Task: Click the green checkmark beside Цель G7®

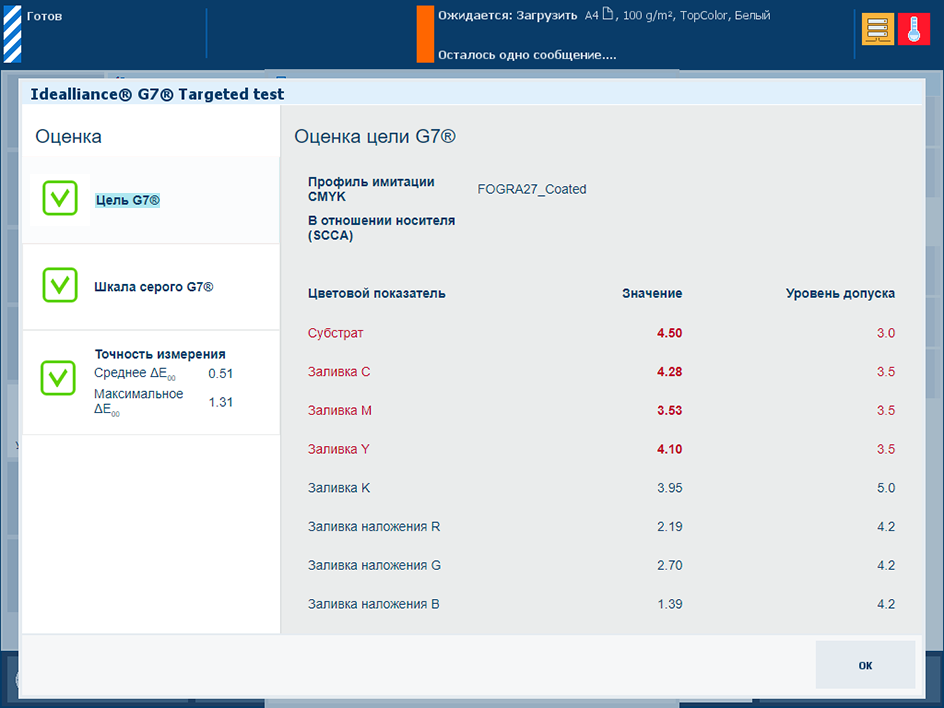Action: (60, 198)
